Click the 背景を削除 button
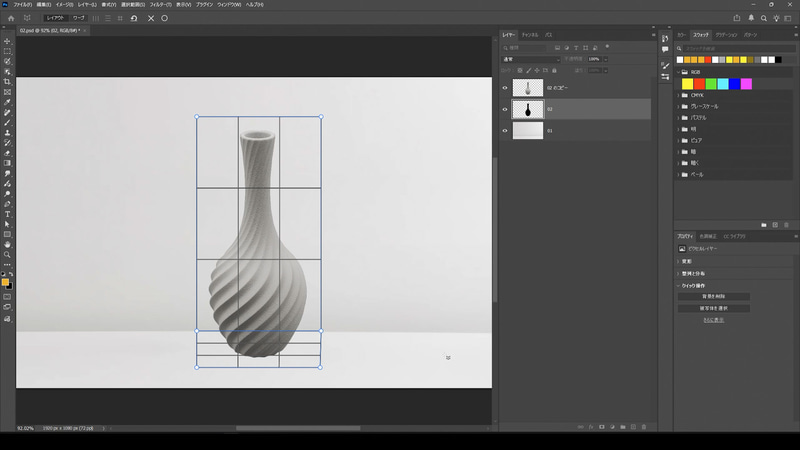Image resolution: width=800 pixels, height=450 pixels. pyautogui.click(x=713, y=296)
